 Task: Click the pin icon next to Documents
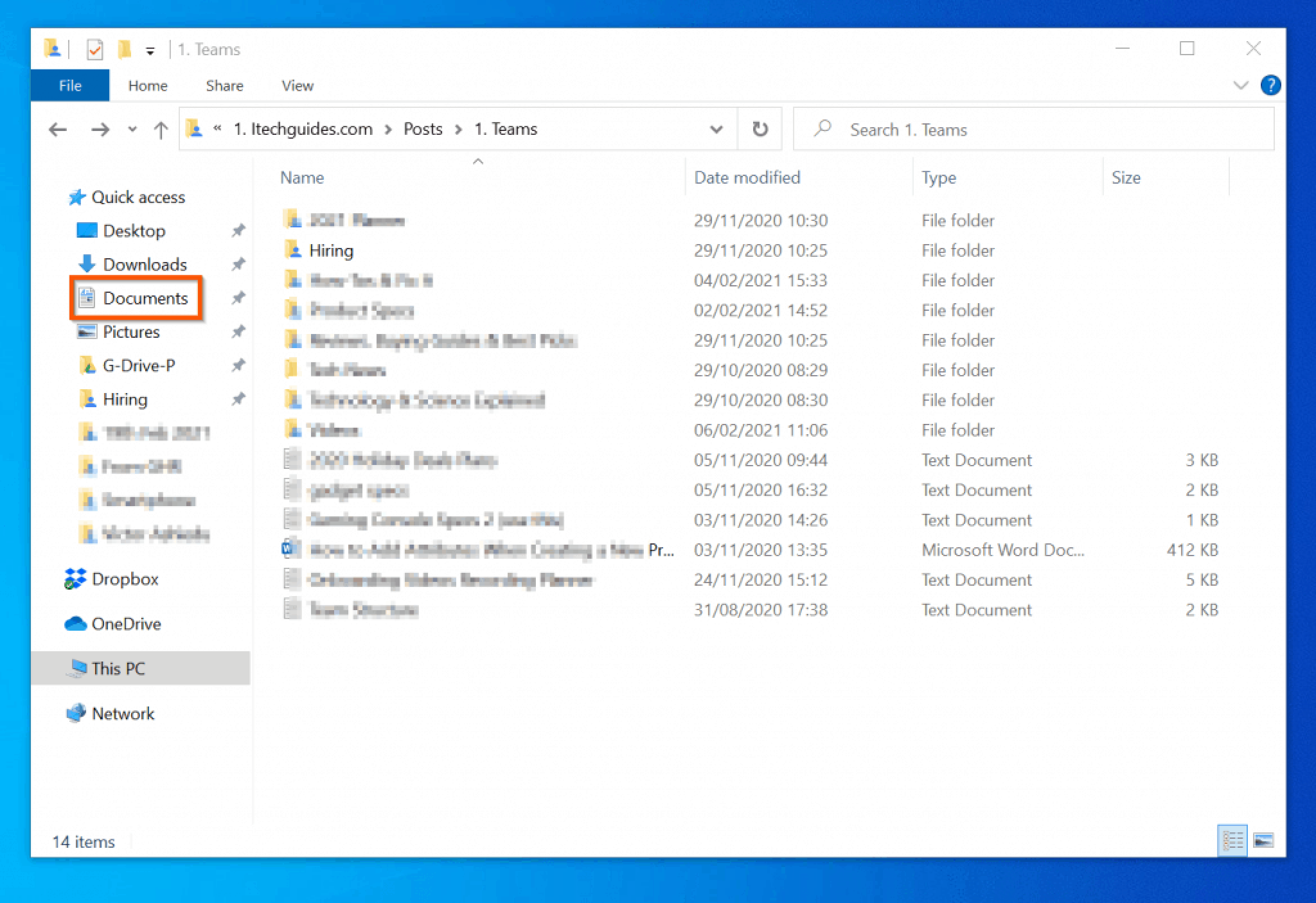click(x=238, y=297)
